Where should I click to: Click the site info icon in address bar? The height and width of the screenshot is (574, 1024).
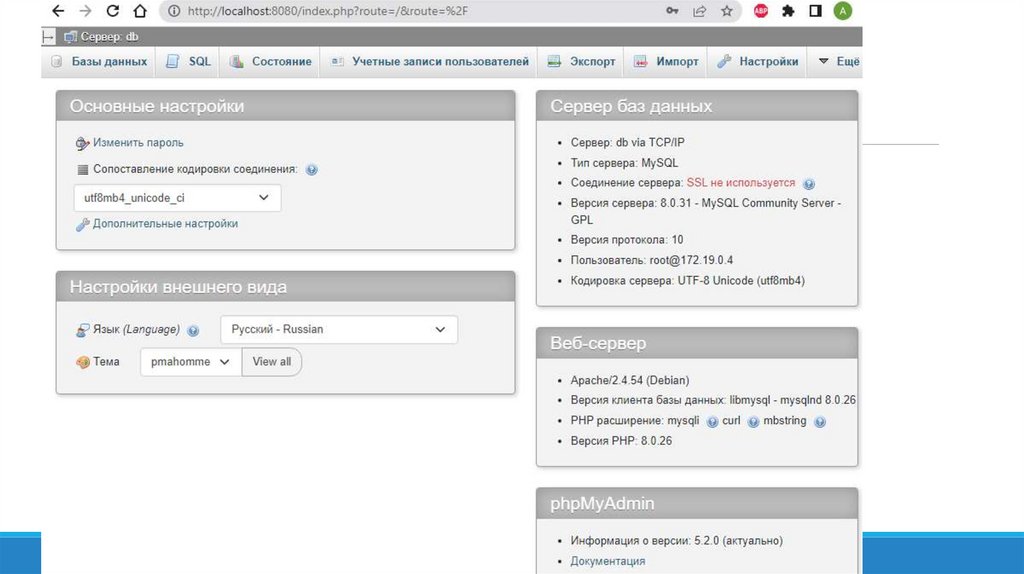174,11
